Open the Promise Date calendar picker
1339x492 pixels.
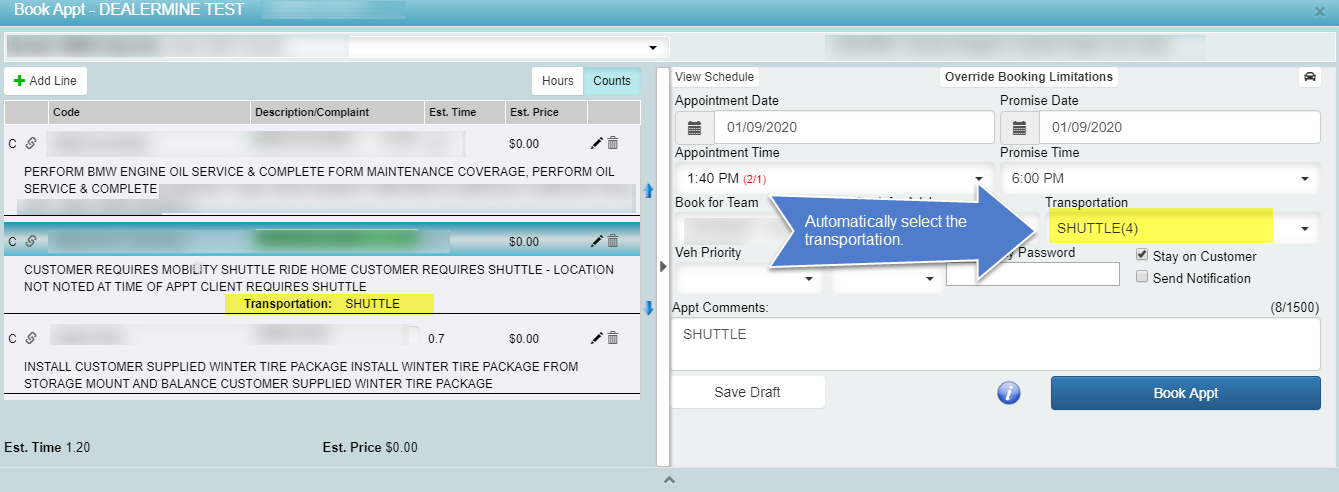(x=1020, y=128)
